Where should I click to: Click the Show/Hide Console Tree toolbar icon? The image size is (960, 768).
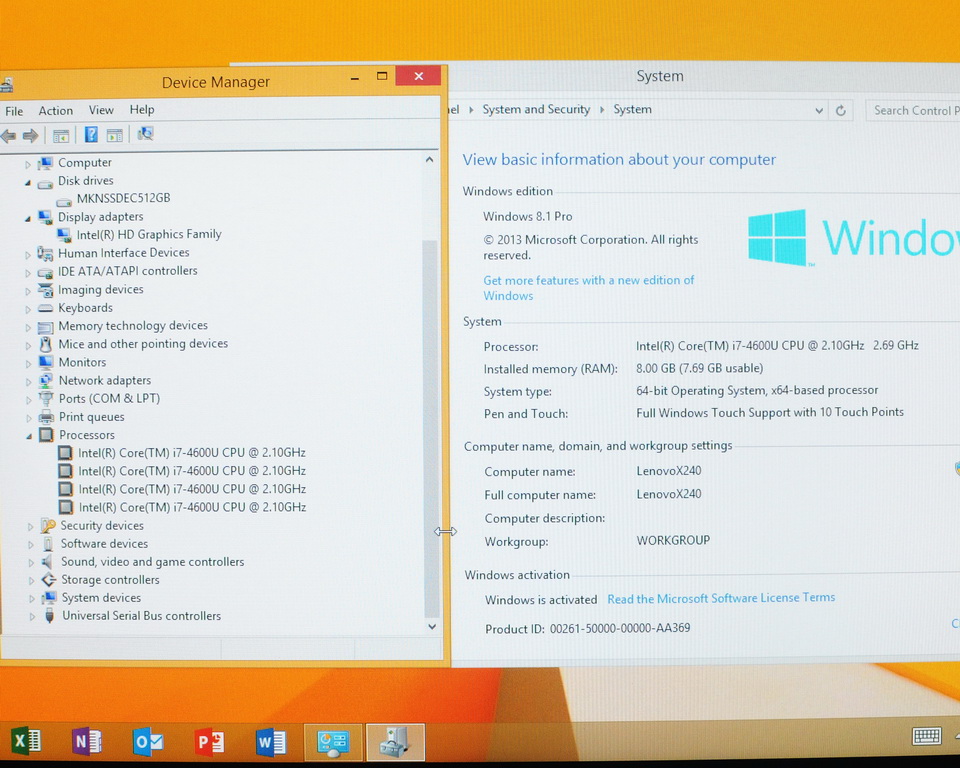(61, 135)
